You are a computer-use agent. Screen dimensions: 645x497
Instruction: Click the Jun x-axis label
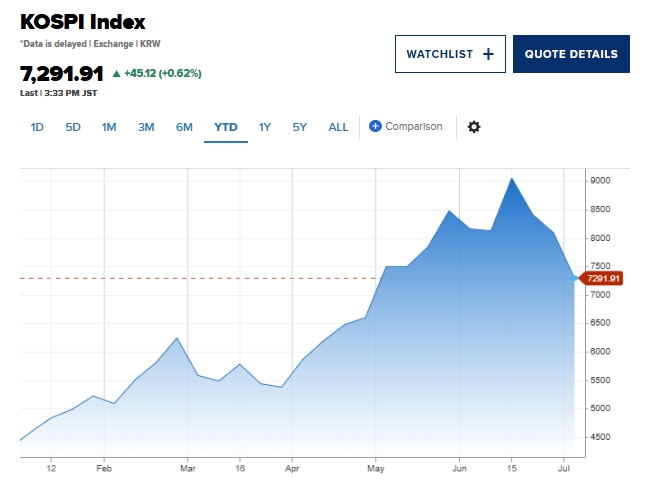459,469
